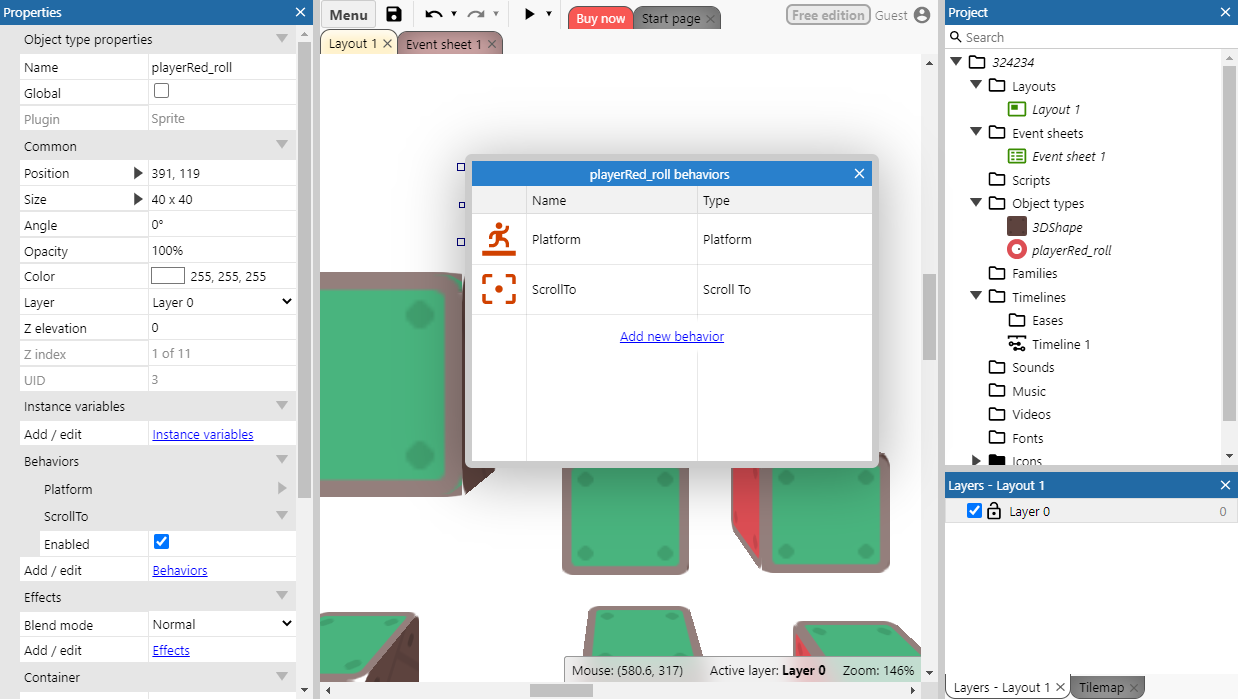
Task: Click the Add new behavior link
Action: pos(671,336)
